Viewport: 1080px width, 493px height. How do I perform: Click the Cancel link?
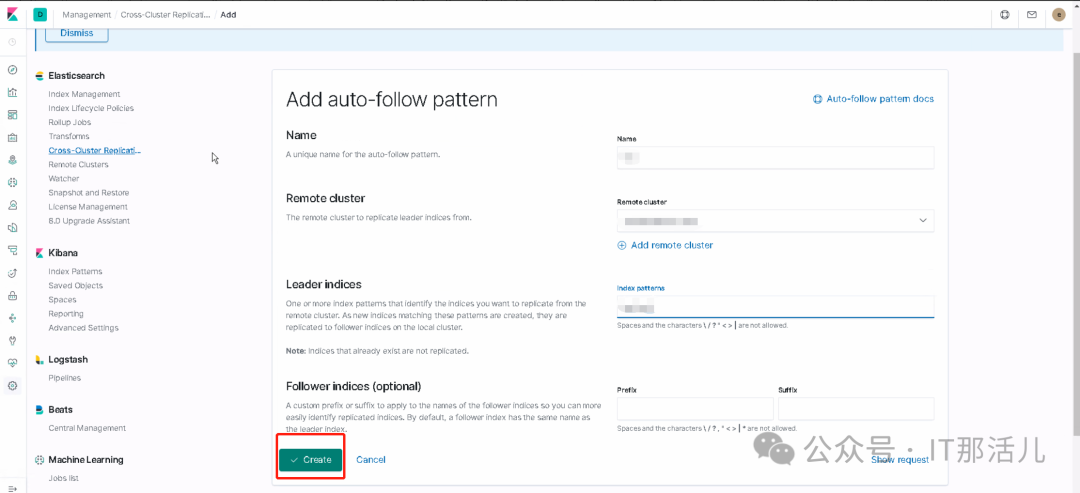click(371, 460)
